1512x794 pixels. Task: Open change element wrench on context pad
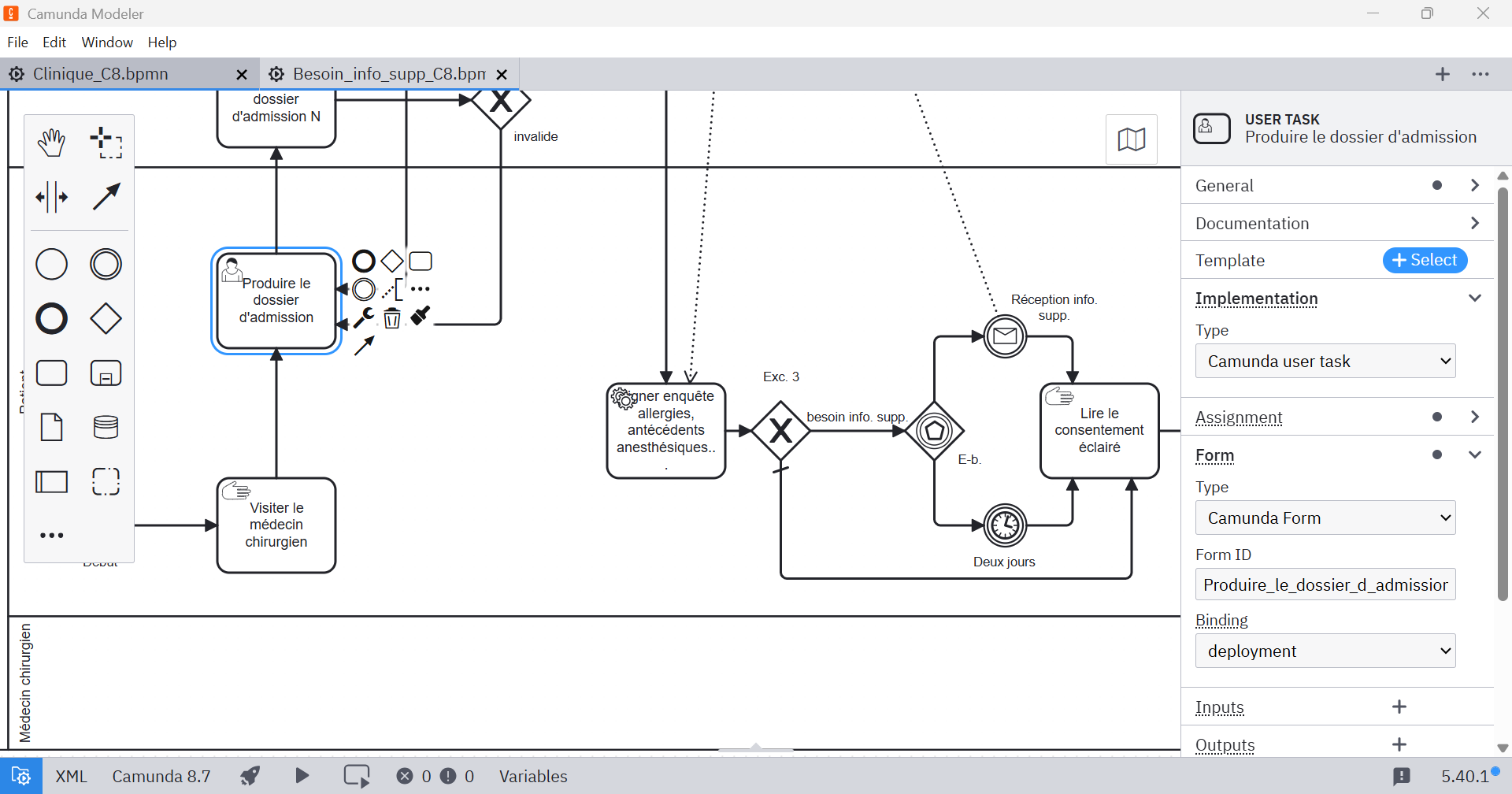(364, 317)
